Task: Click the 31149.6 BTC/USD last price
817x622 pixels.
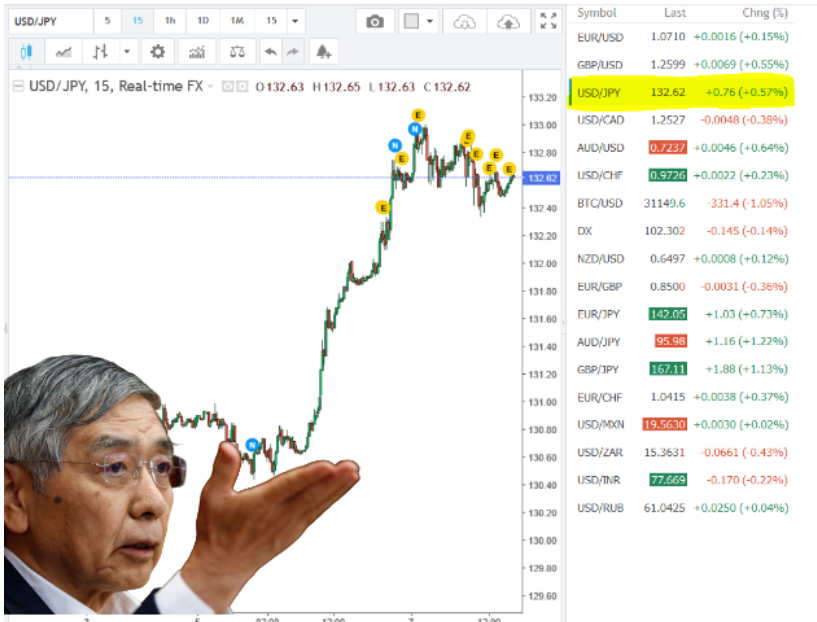Action: click(664, 203)
